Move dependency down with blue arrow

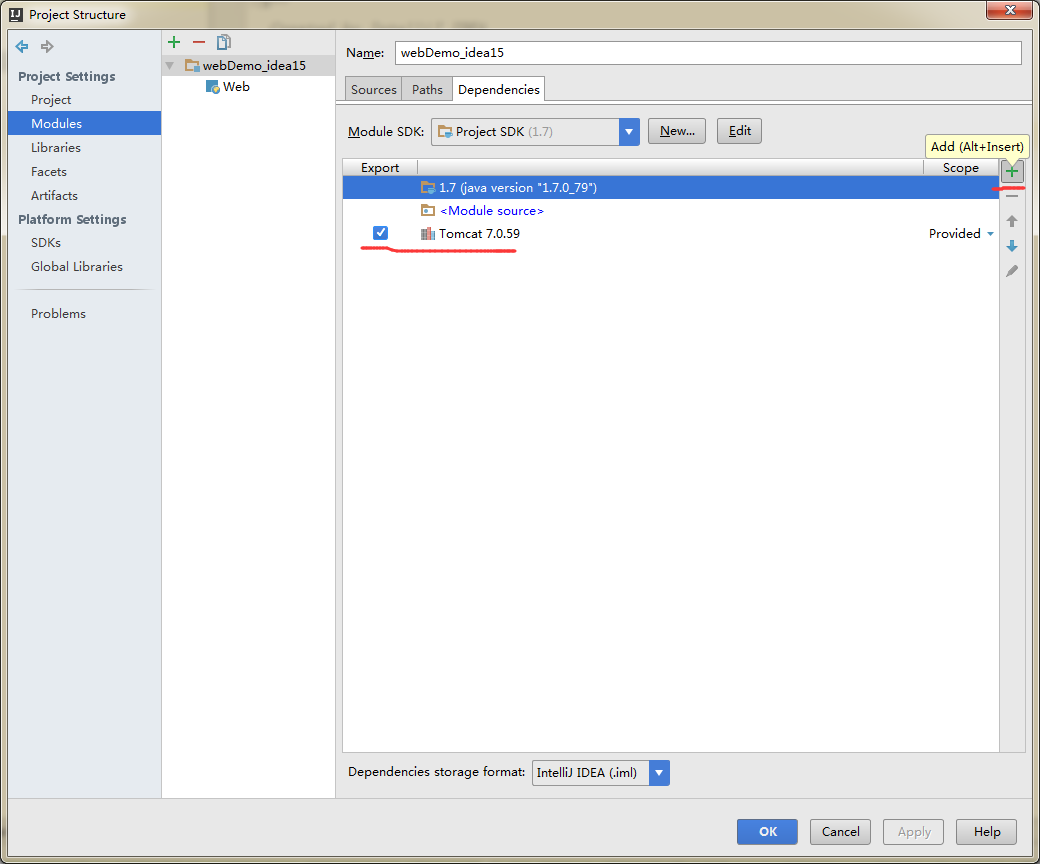point(1011,246)
